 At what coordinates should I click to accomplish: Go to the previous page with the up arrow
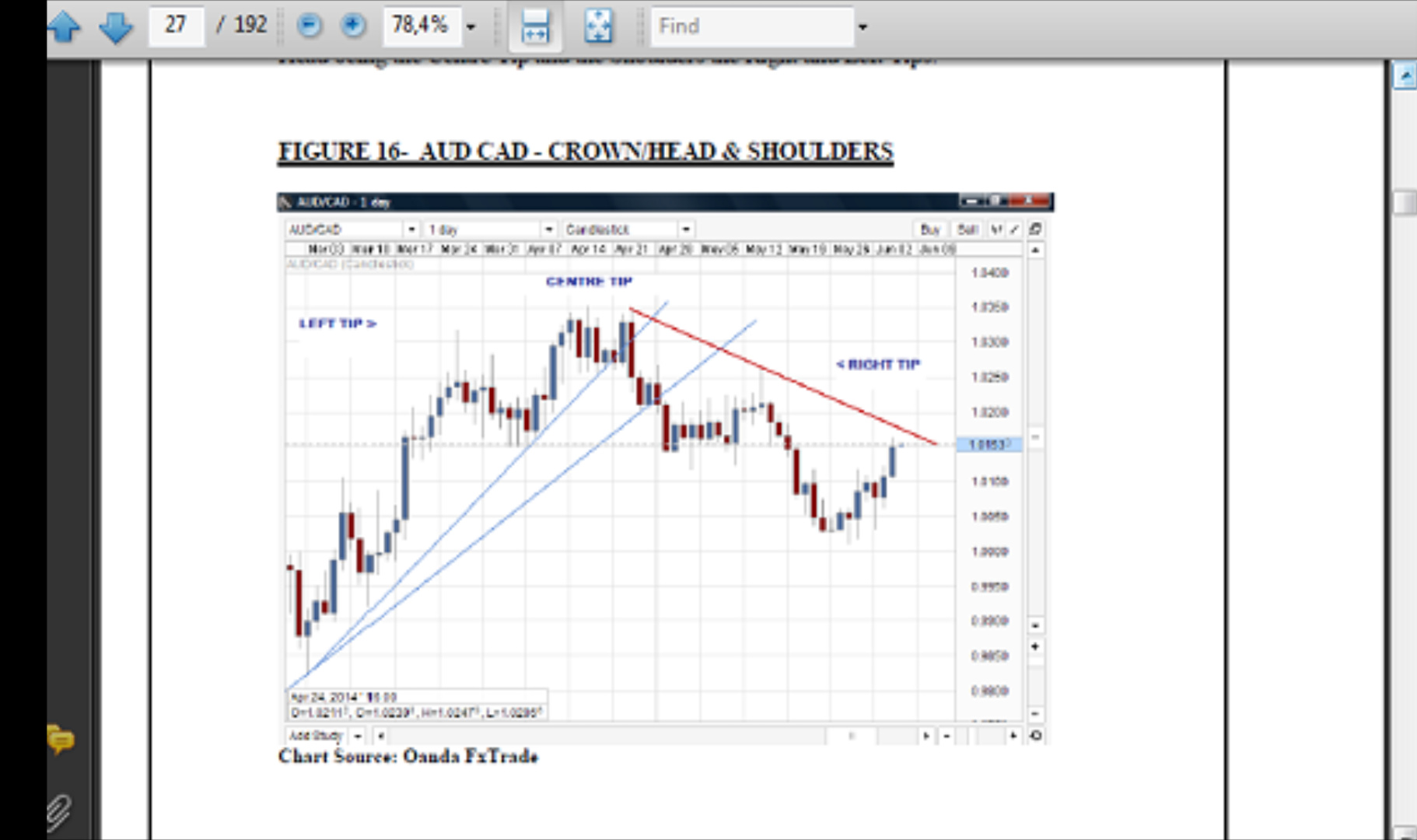(x=64, y=26)
